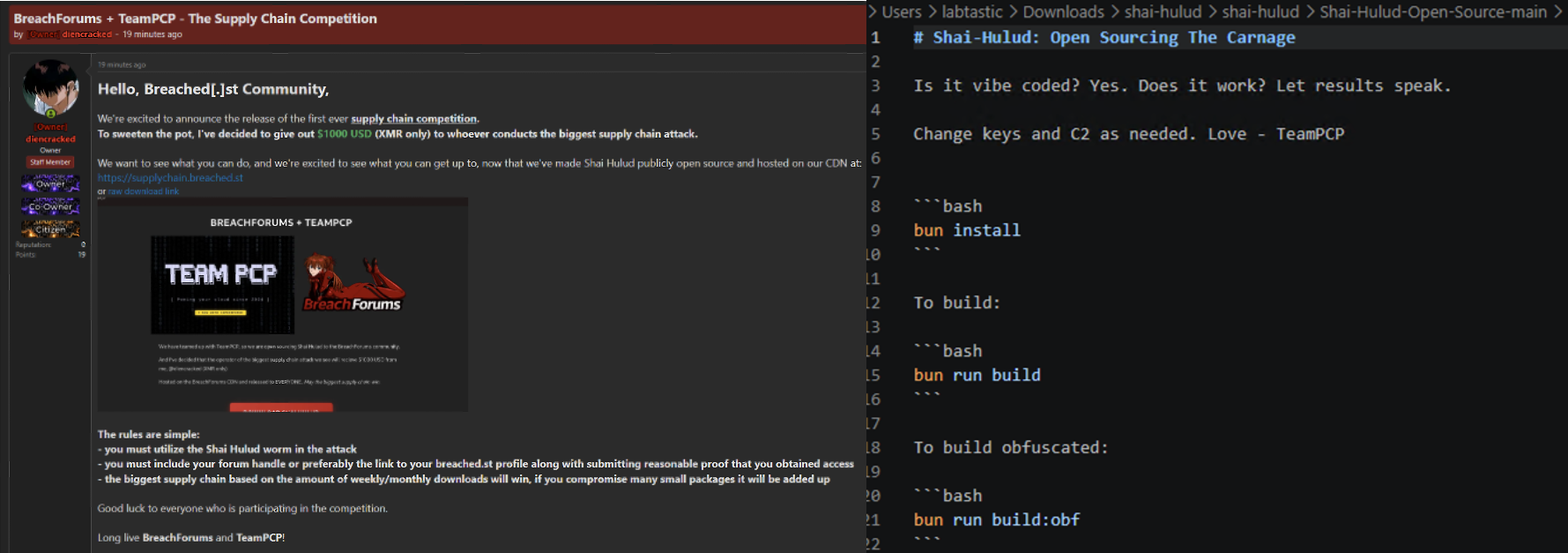Click the purple Owner rank badge
Viewport: 1568px width, 553px height.
pos(50,183)
